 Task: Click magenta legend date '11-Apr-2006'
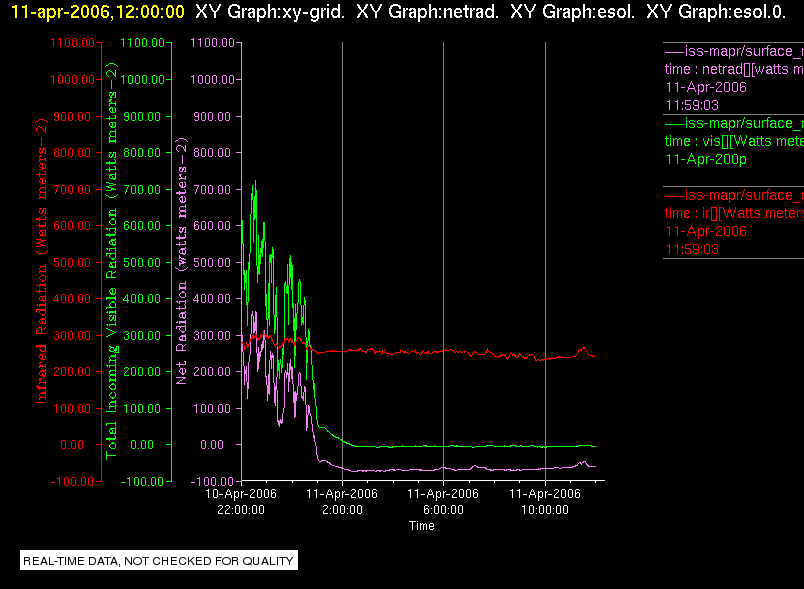click(x=706, y=87)
